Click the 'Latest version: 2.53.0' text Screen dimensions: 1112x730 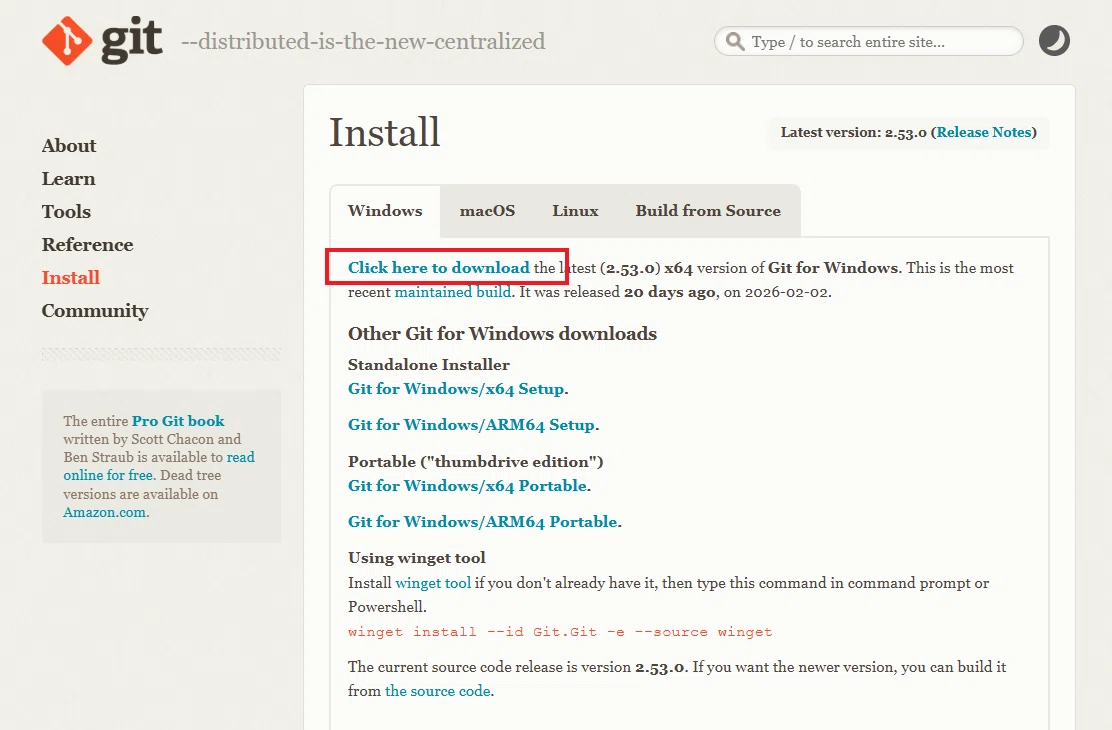854,132
